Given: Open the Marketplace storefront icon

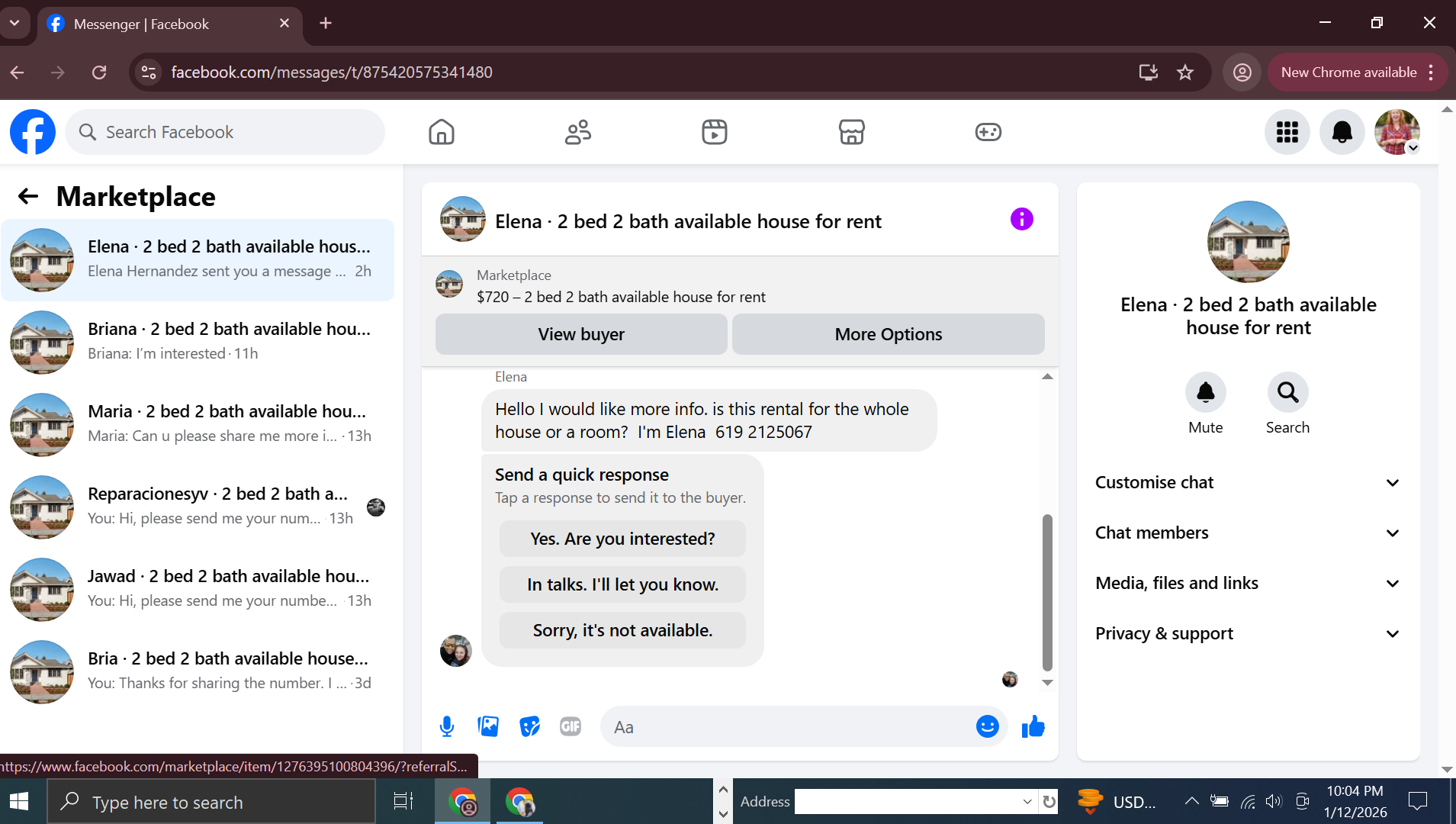Looking at the screenshot, I should pos(851,132).
